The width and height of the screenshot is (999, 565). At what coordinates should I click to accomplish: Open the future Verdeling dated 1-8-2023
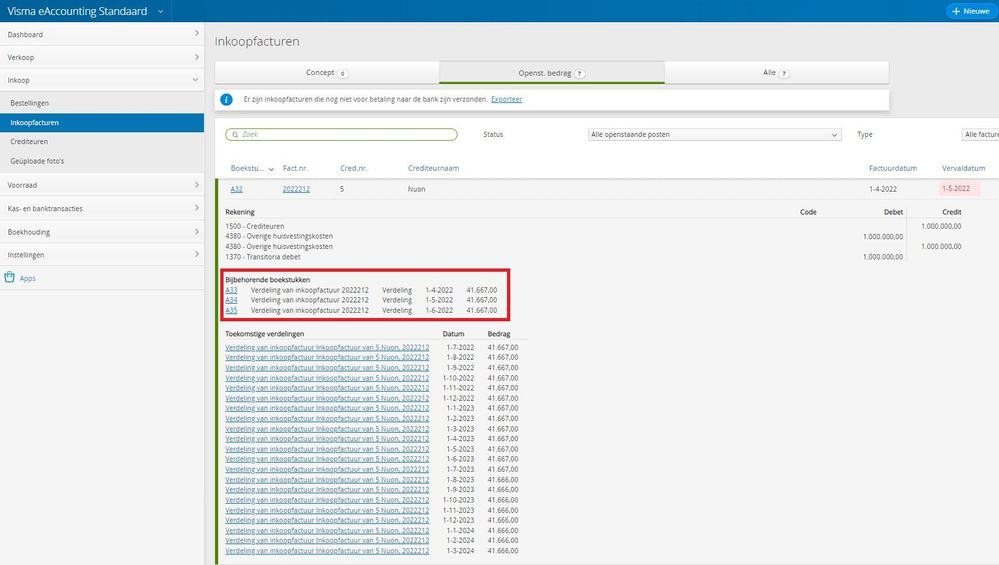(327, 480)
